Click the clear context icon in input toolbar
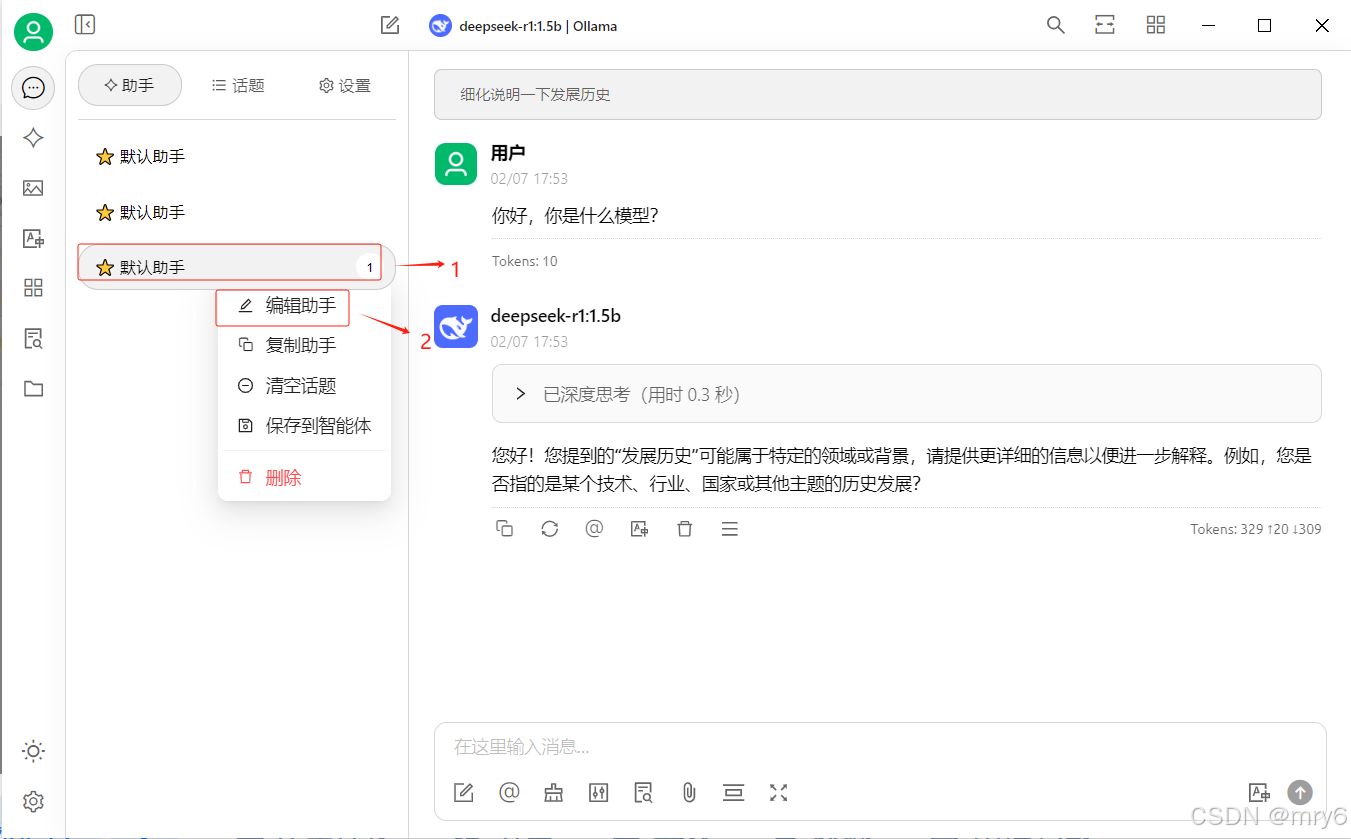Viewport: 1351px width, 839px height. tap(734, 793)
